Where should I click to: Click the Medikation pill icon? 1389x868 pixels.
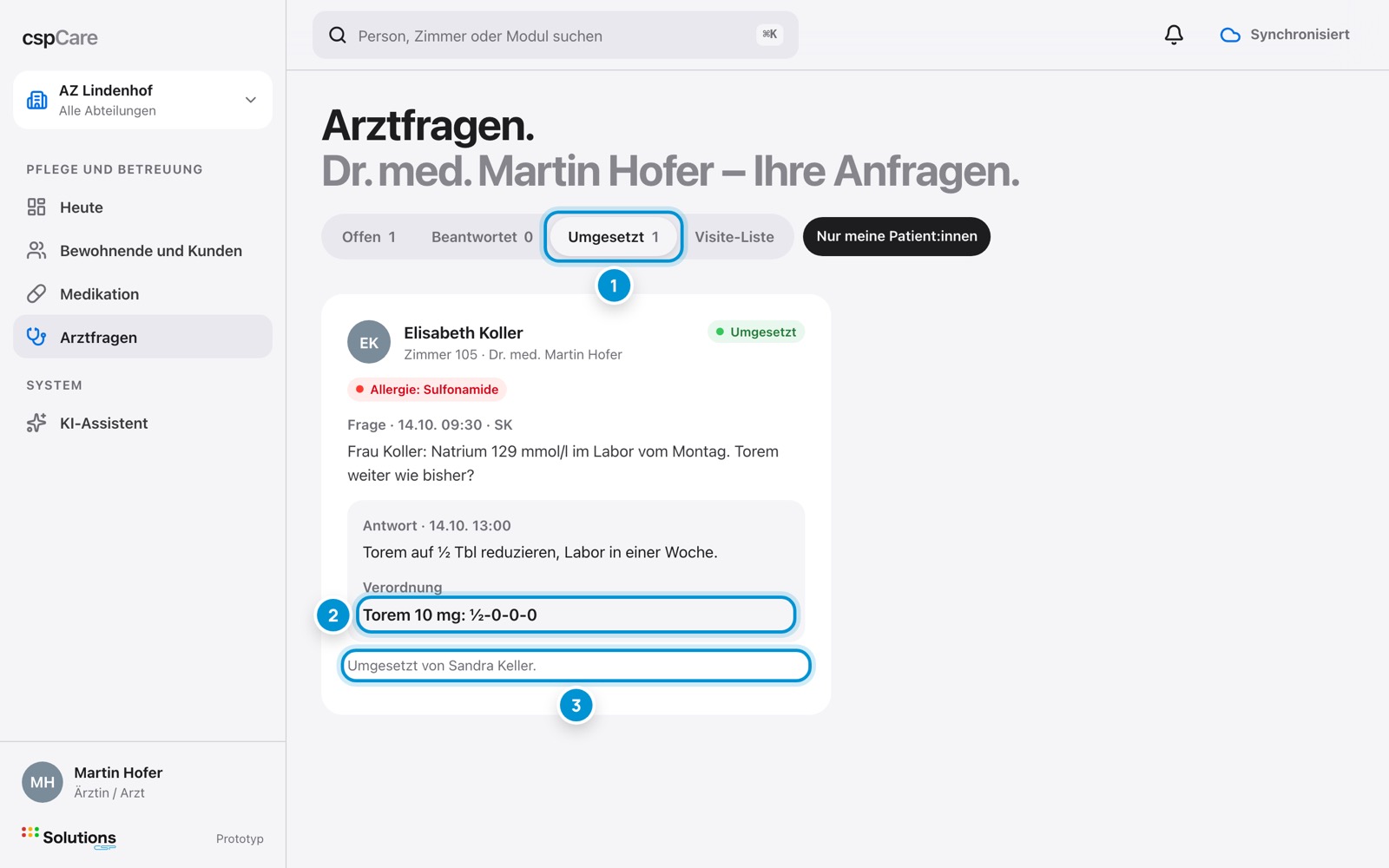click(x=36, y=293)
